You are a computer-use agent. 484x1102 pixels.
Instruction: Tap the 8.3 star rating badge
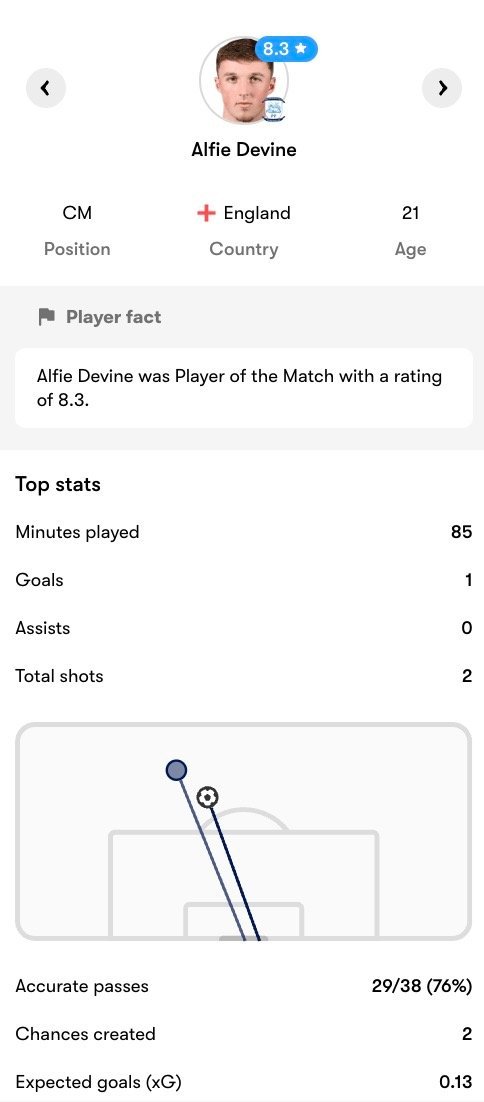pyautogui.click(x=286, y=48)
